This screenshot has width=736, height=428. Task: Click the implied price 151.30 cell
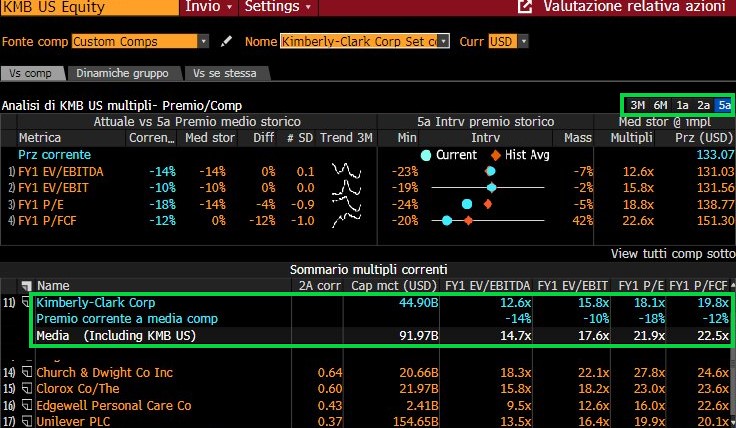tap(715, 221)
